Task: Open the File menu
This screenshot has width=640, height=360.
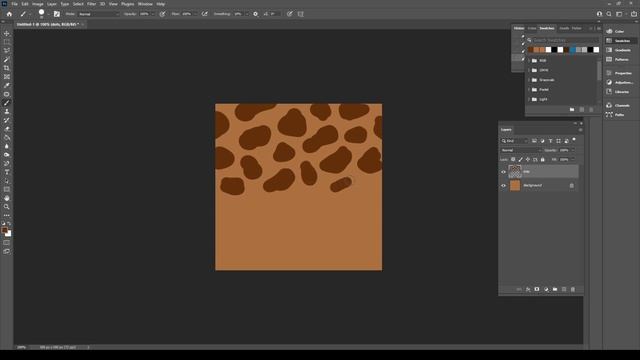Action: pyautogui.click(x=14, y=4)
